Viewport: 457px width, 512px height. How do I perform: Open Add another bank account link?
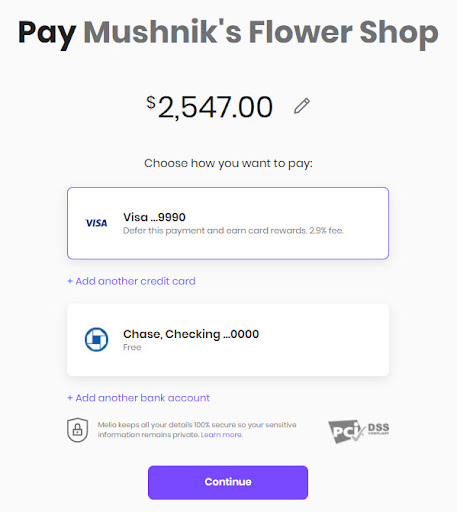tap(139, 398)
